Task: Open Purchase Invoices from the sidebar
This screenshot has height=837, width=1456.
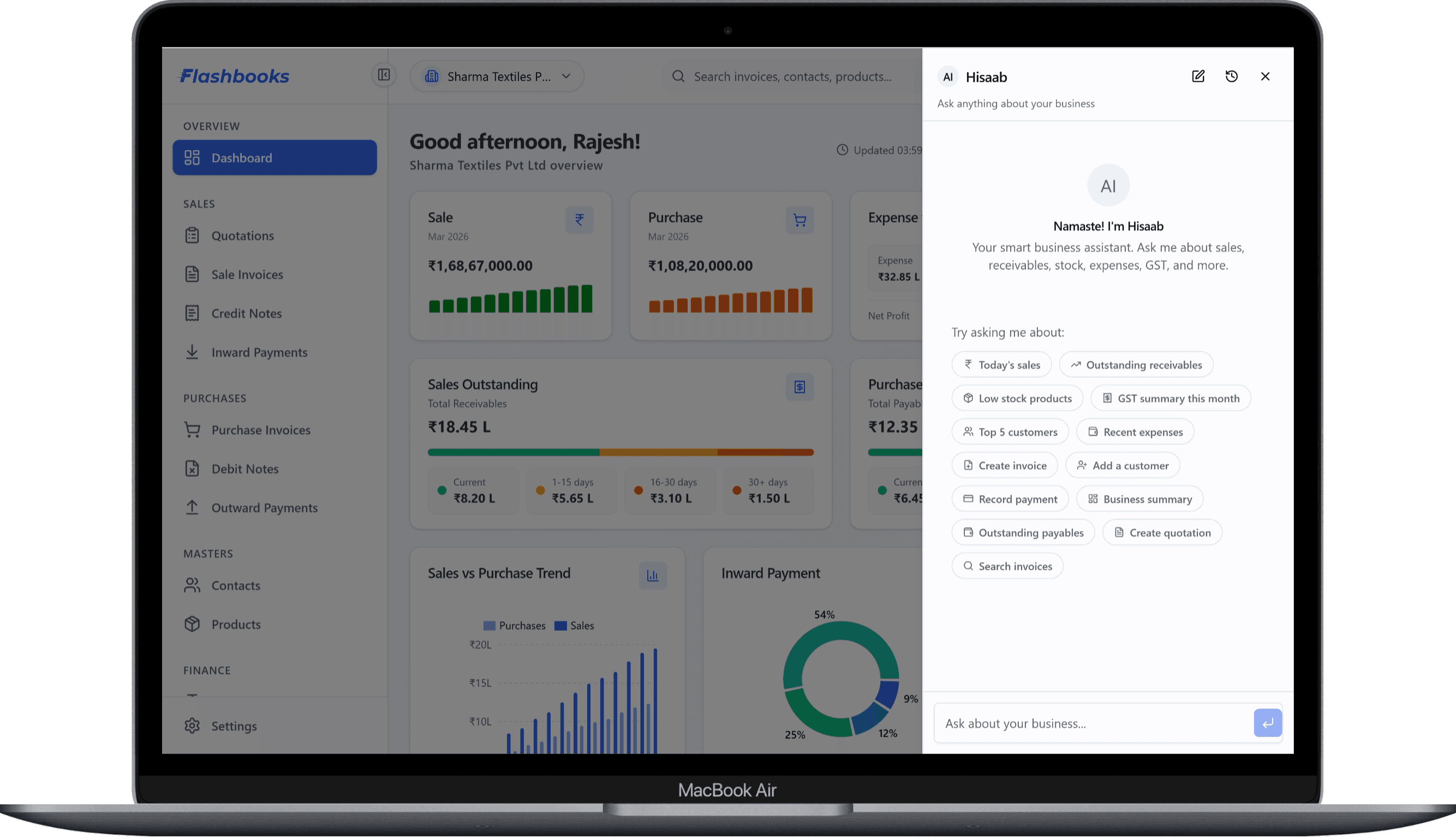Action: click(x=260, y=430)
